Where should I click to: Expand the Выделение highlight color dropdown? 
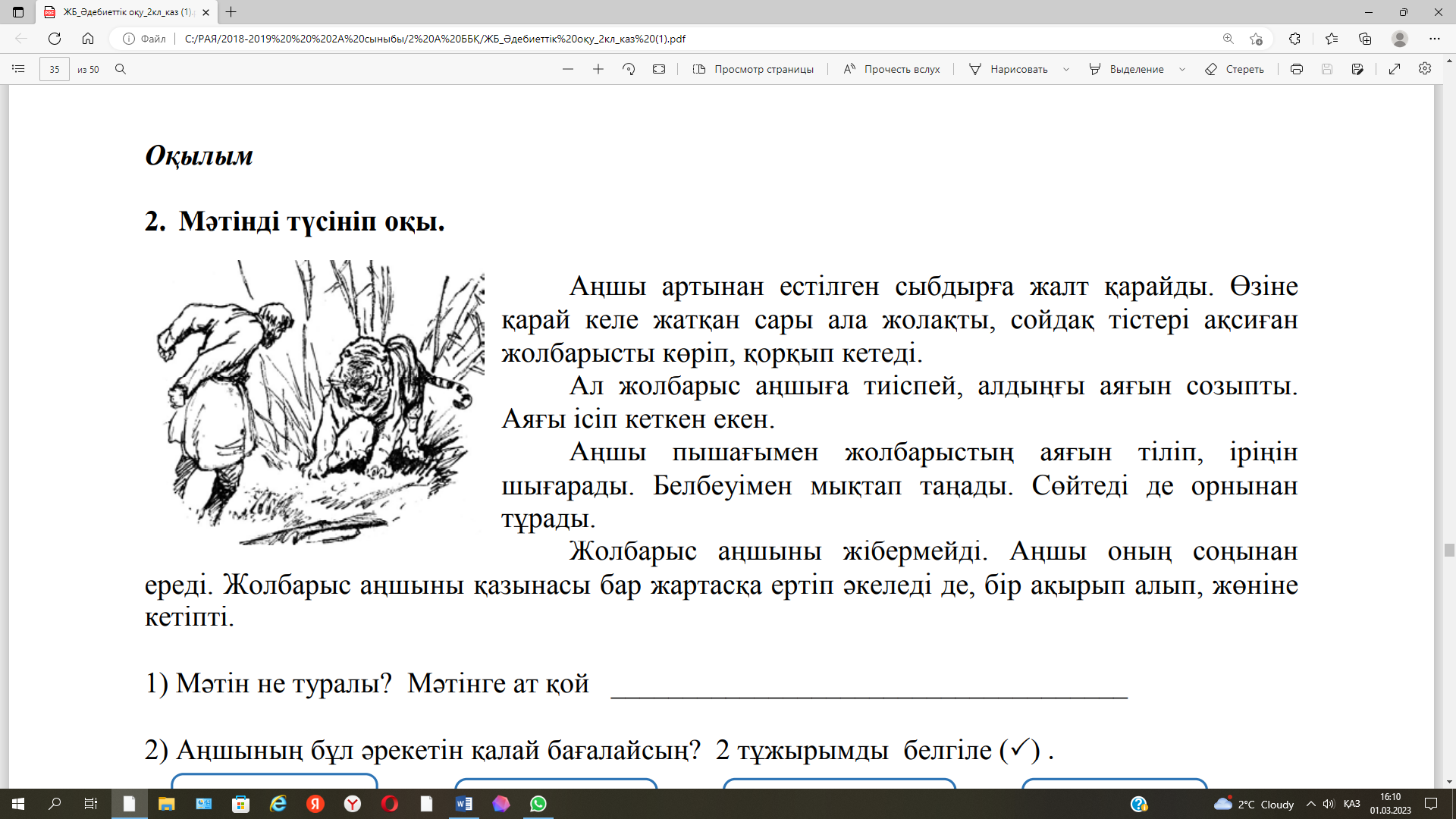tap(1182, 69)
